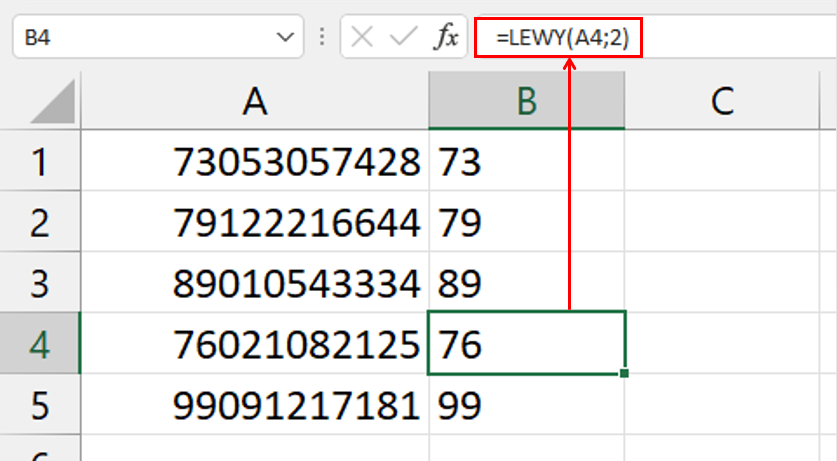
Task: Click empty cell C3
Action: [722, 283]
